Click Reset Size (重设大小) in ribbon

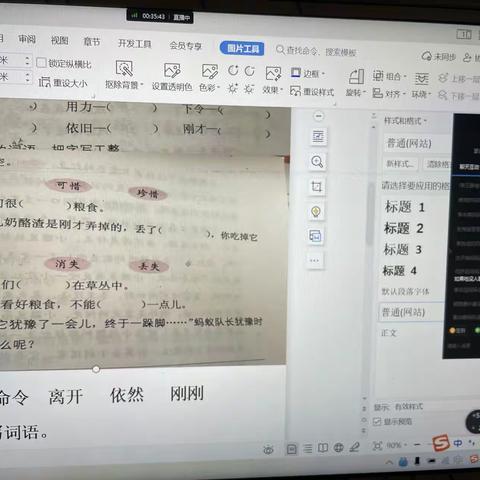coord(63,82)
